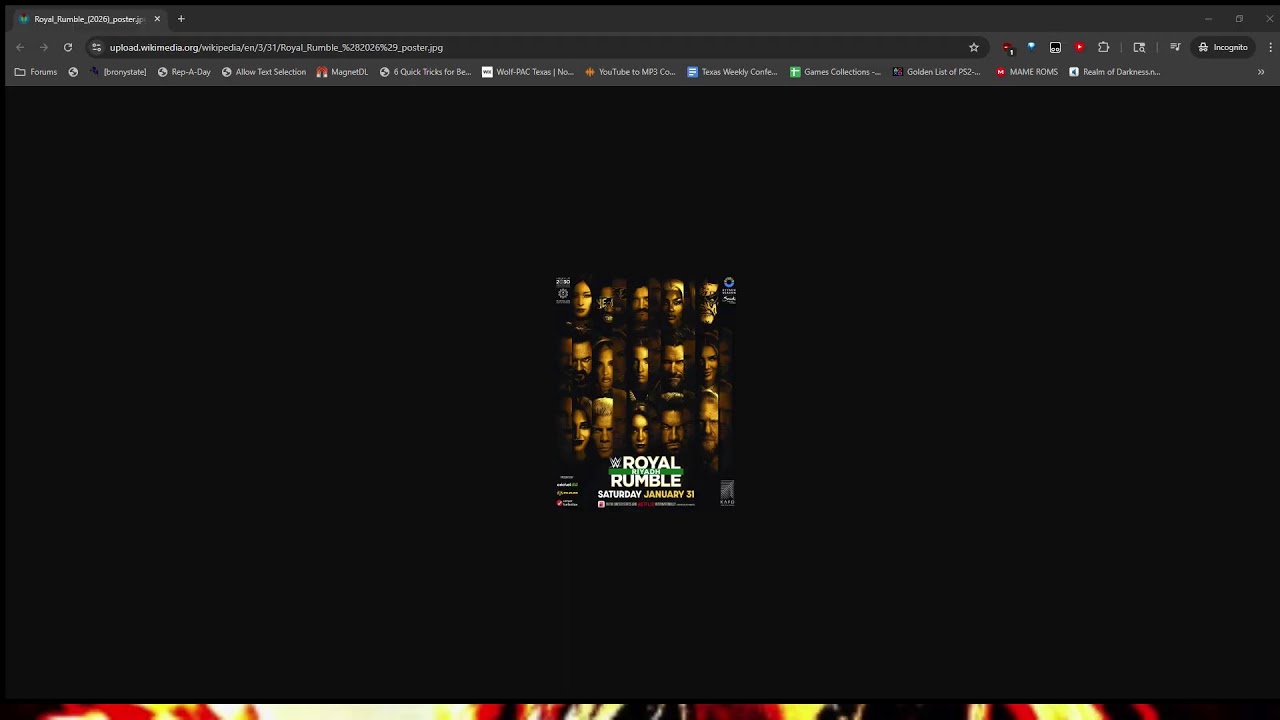Open the white square face extension
Screen dimensions: 1280x720
(x=1055, y=47)
